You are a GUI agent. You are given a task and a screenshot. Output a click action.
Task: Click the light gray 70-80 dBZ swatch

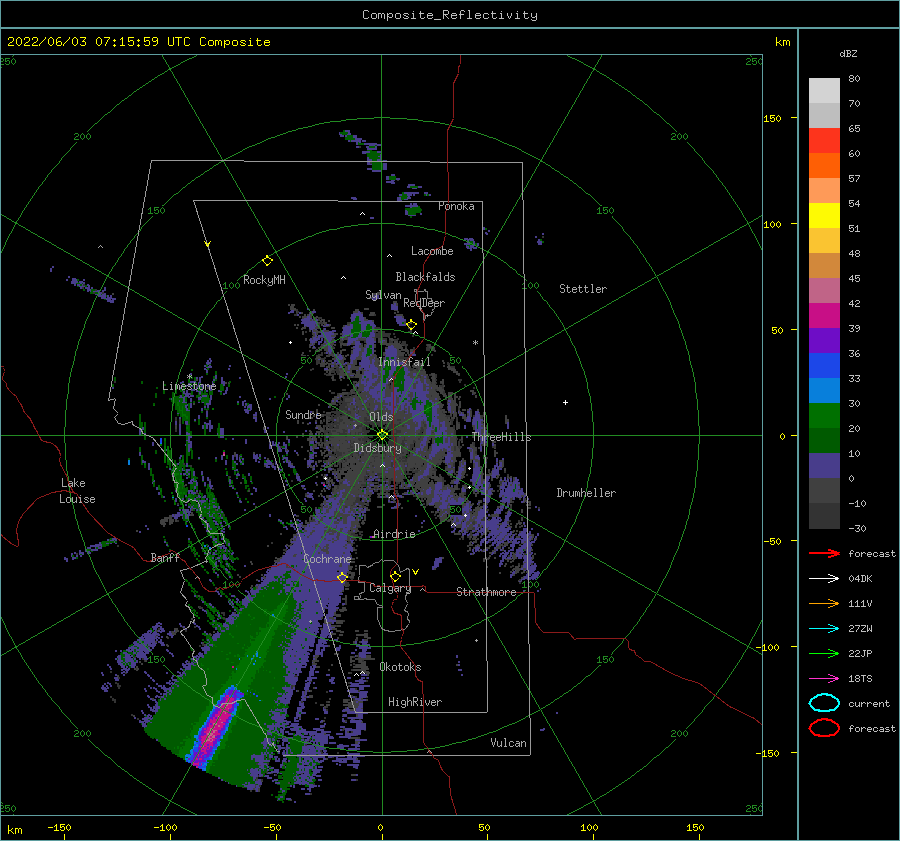[824, 90]
